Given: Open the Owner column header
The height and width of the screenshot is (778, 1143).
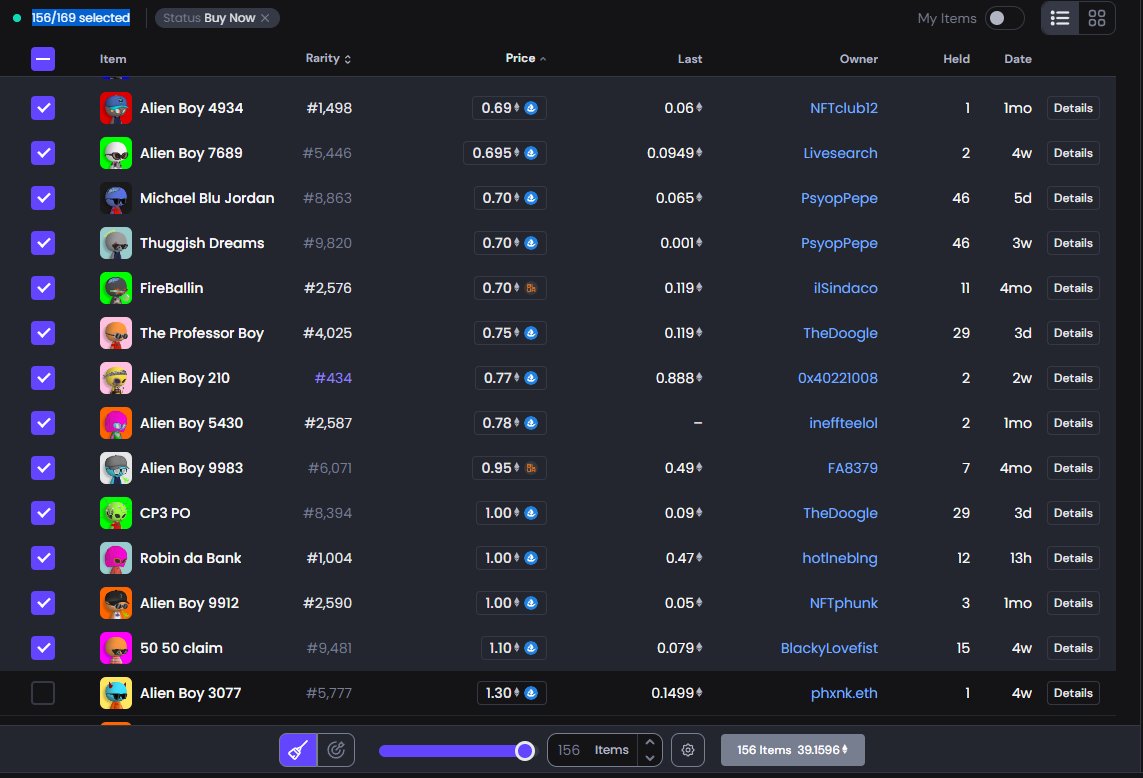Looking at the screenshot, I should click(858, 58).
